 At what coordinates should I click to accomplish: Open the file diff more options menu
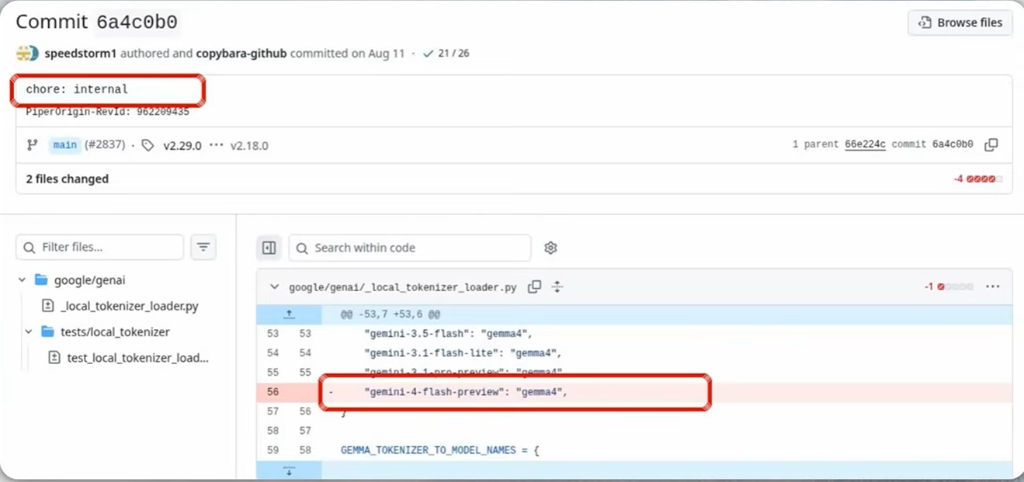[993, 286]
